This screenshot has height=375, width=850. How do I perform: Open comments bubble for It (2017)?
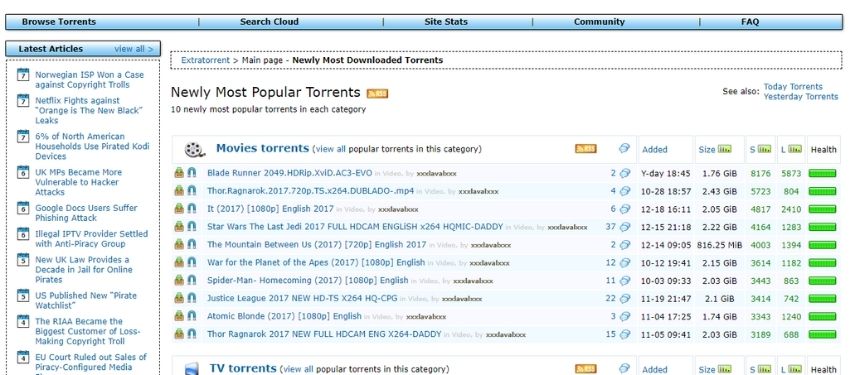click(x=625, y=209)
